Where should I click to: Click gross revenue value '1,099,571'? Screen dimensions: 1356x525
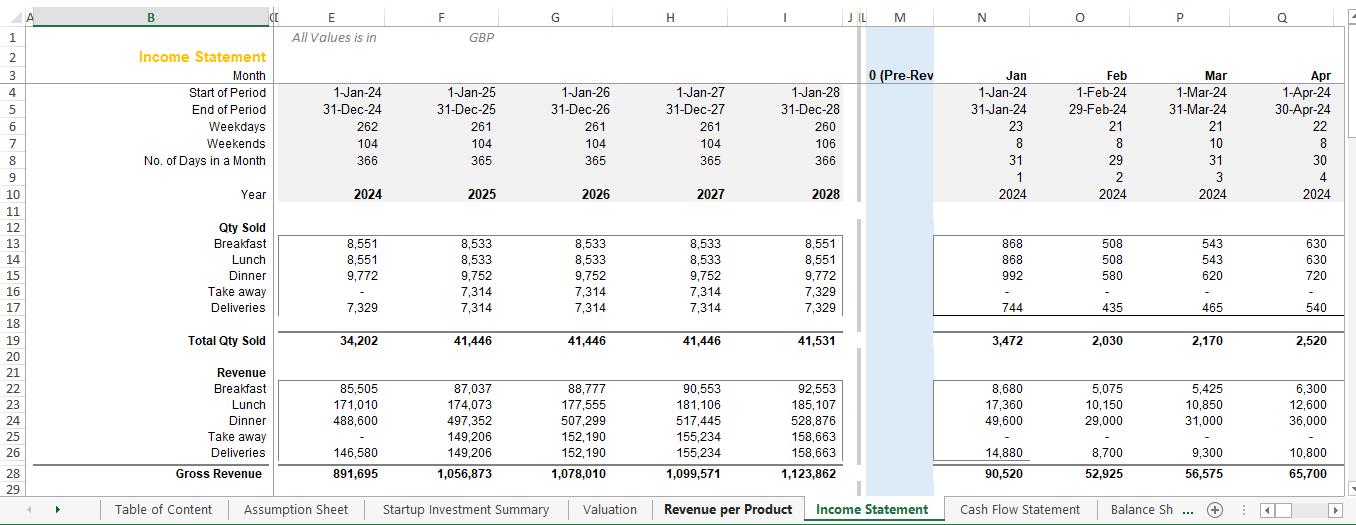point(694,474)
